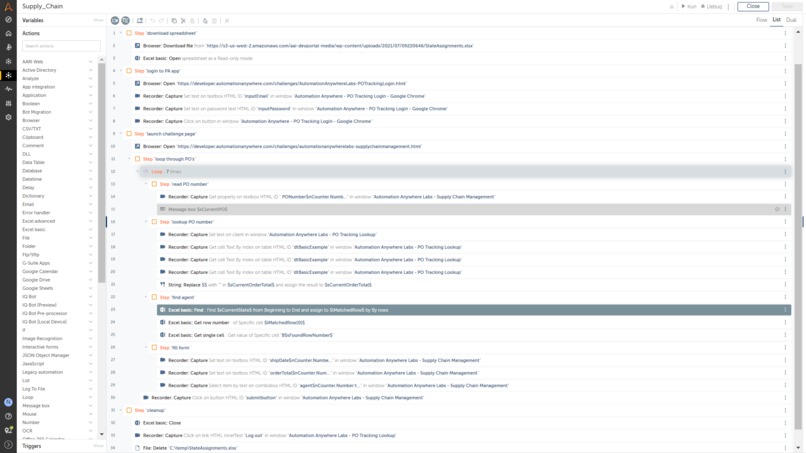Screen dimensions: 806x453
Task: Click the second circular toolbar icon
Action: [x=125, y=21]
